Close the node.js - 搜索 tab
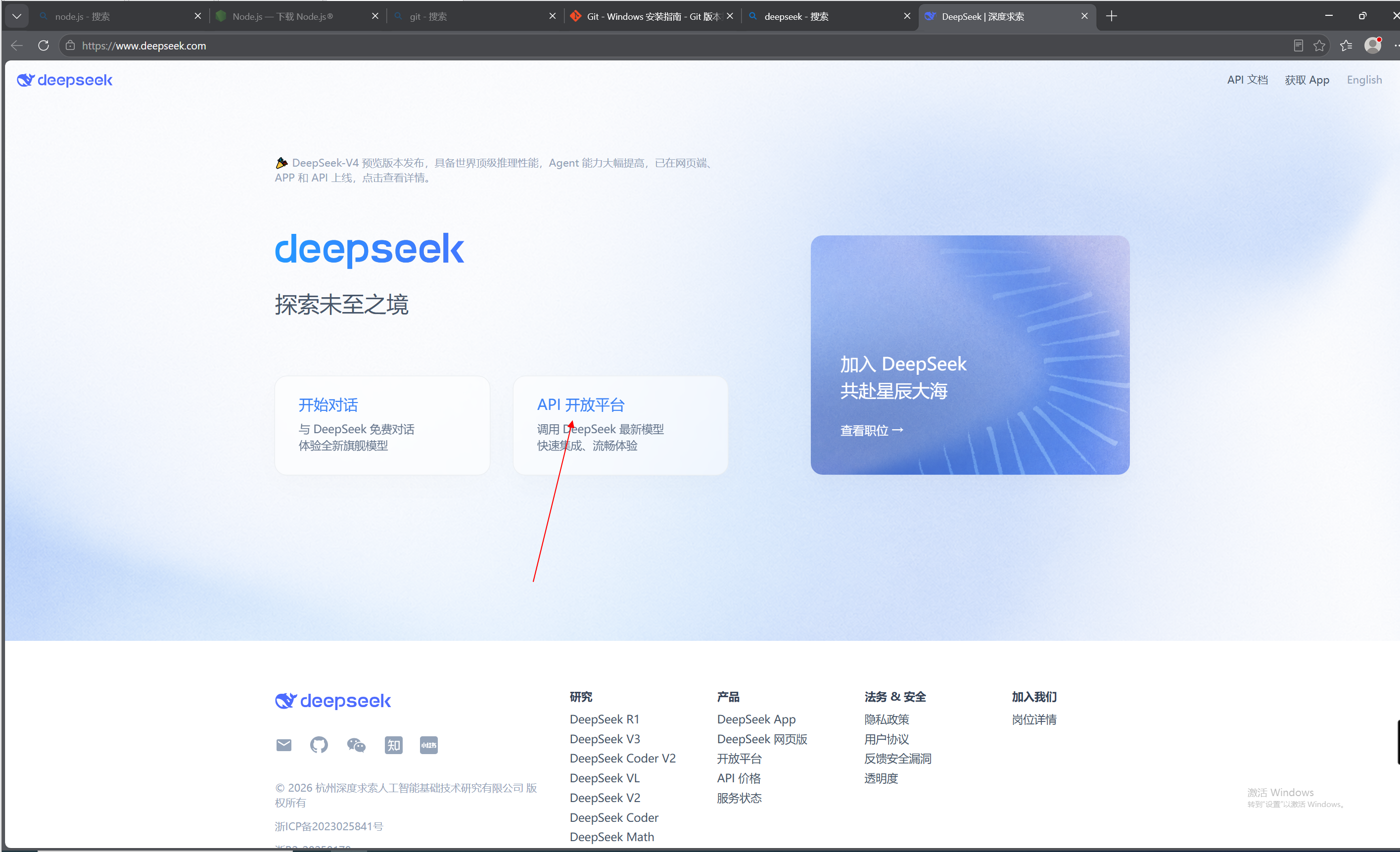Screen dimensions: 1400x852 [x=198, y=16]
